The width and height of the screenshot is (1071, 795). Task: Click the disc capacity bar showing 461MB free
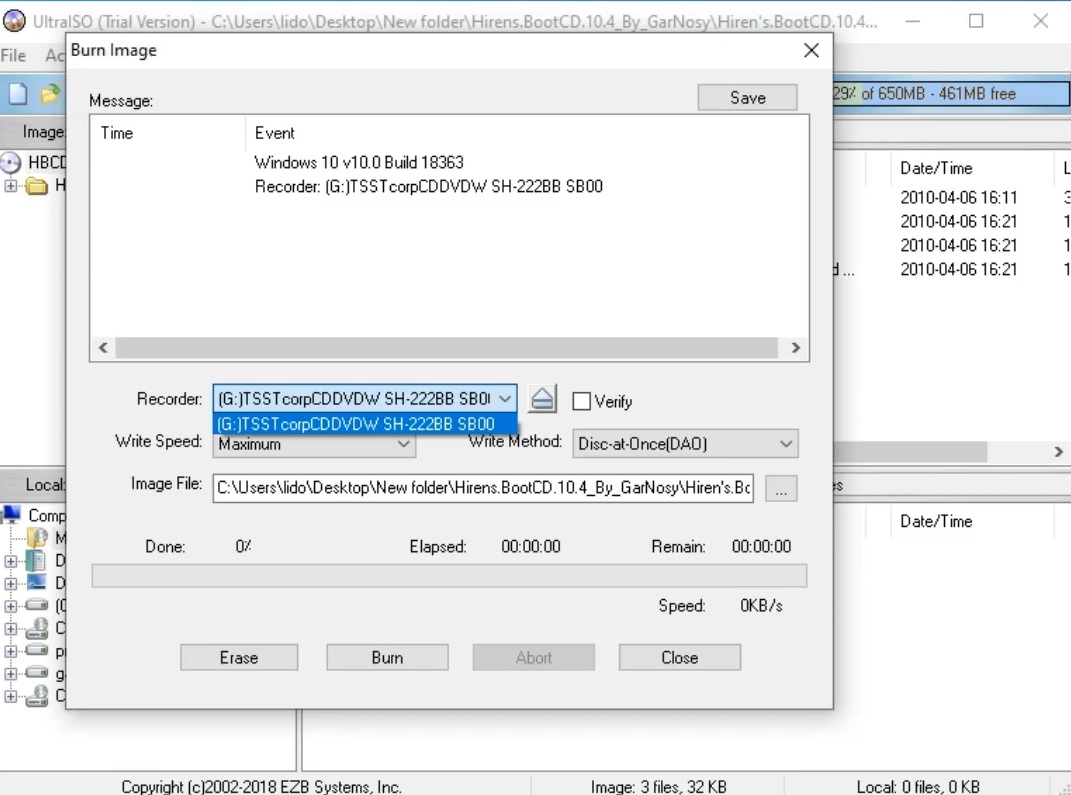tap(951, 94)
